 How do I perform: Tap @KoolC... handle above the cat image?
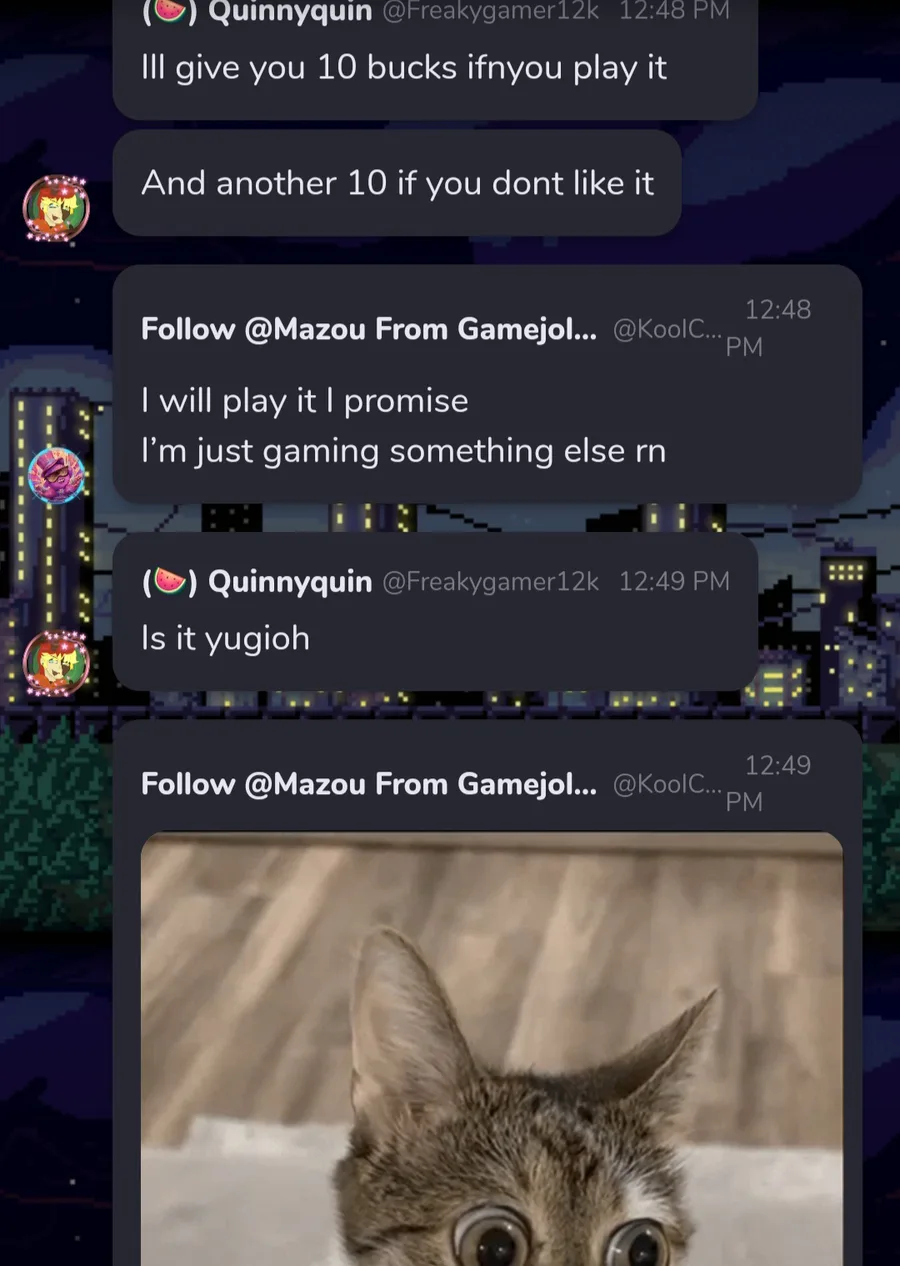pyautogui.click(x=666, y=784)
